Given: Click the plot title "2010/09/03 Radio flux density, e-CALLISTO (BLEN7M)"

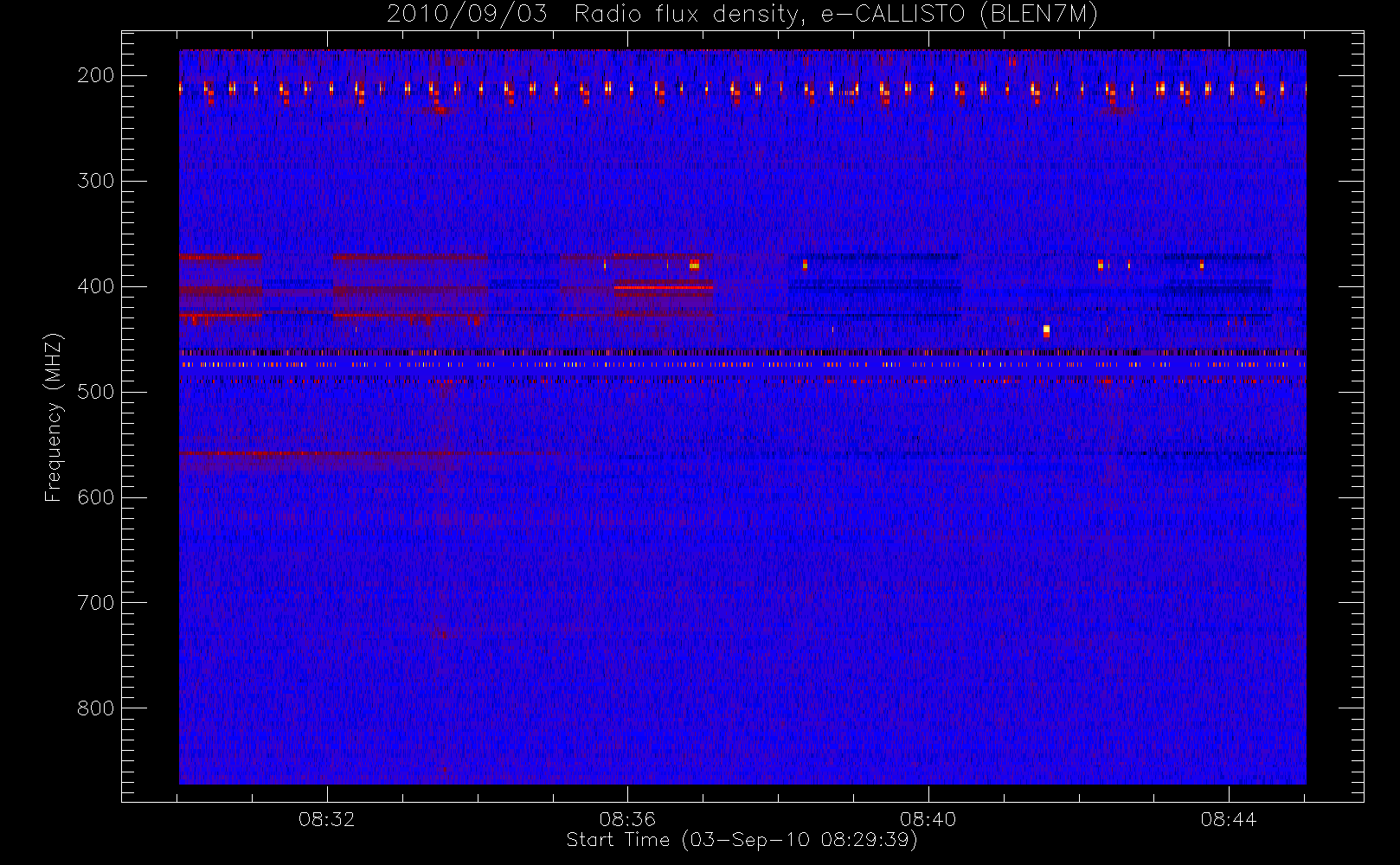Looking at the screenshot, I should coord(742,15).
